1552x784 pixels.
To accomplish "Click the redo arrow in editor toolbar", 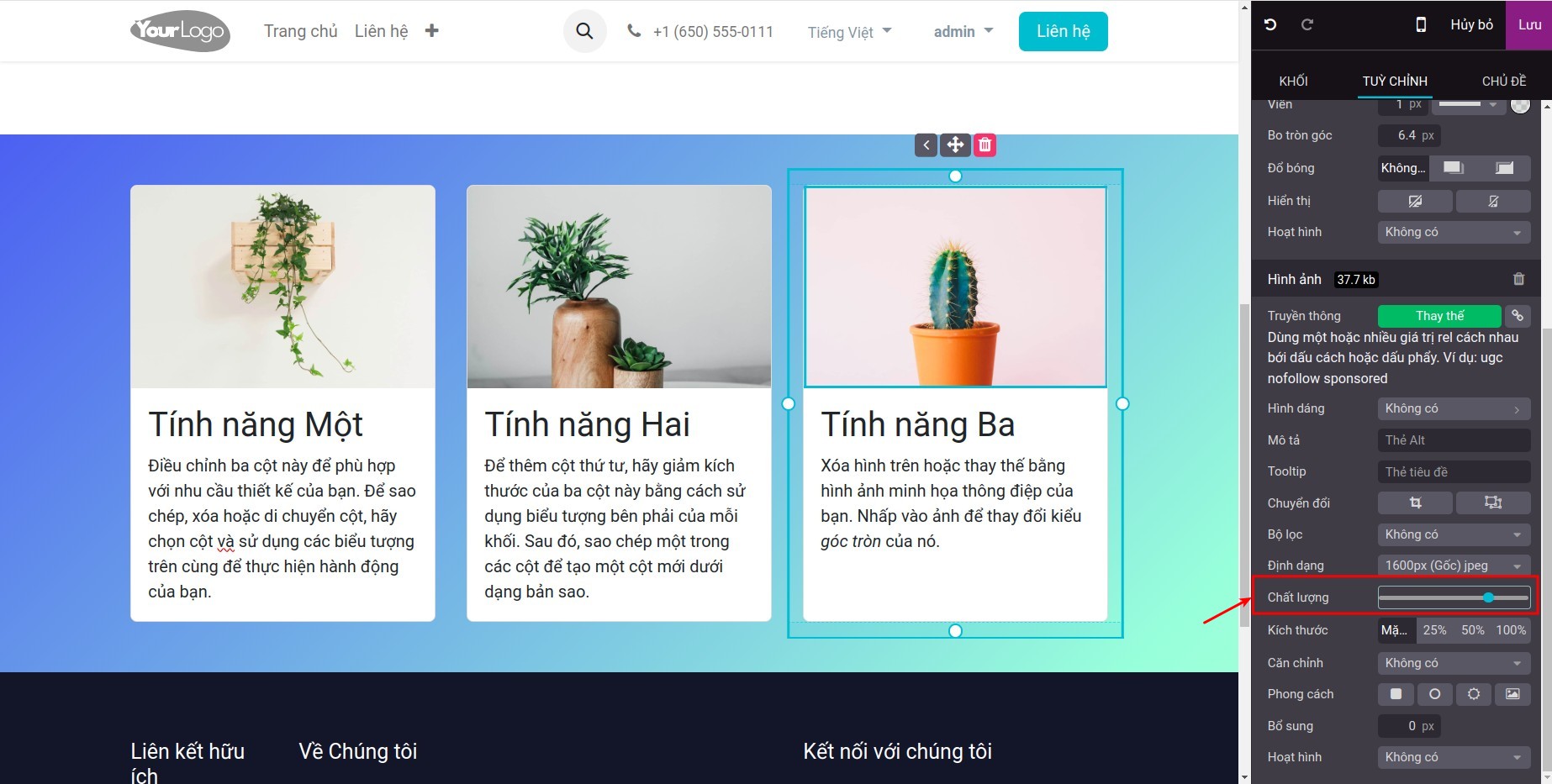I will [x=1307, y=25].
